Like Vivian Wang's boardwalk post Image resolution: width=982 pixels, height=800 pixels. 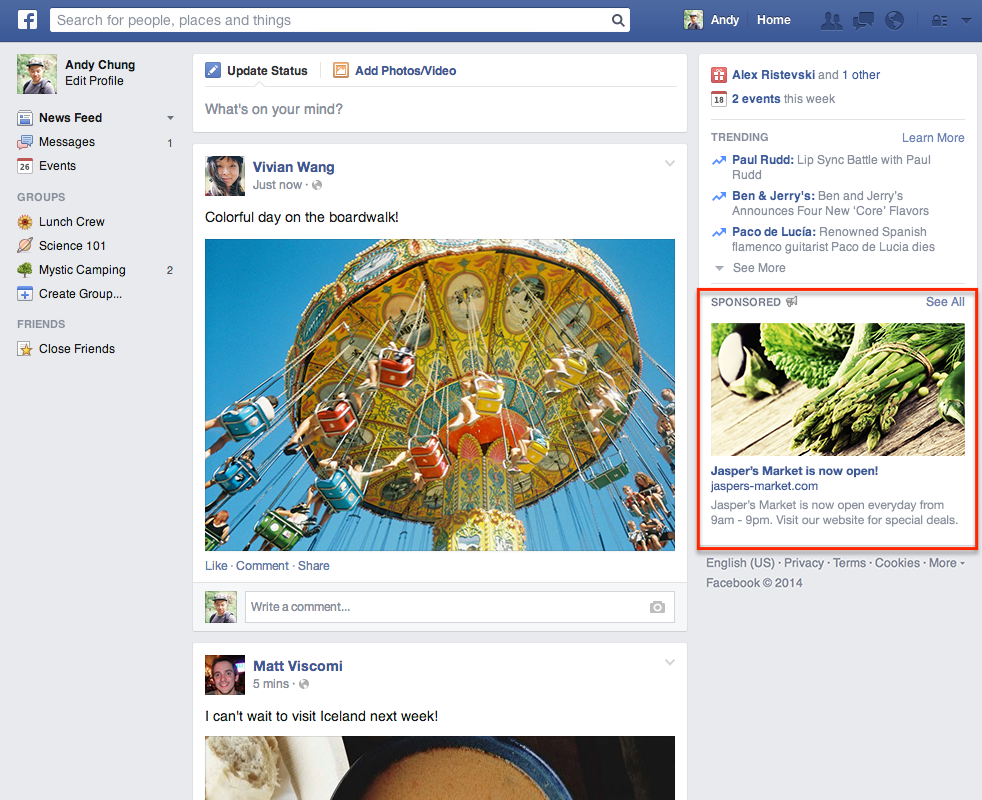pos(216,566)
